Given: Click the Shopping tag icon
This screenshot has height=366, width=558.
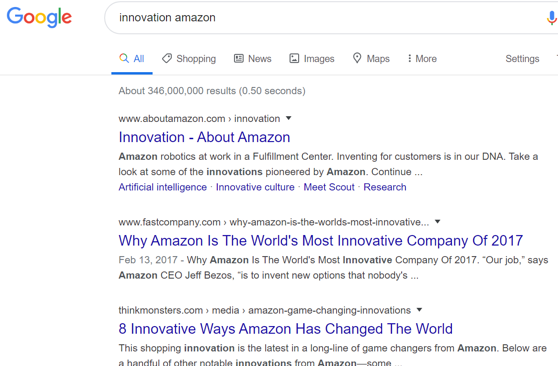Looking at the screenshot, I should [167, 58].
